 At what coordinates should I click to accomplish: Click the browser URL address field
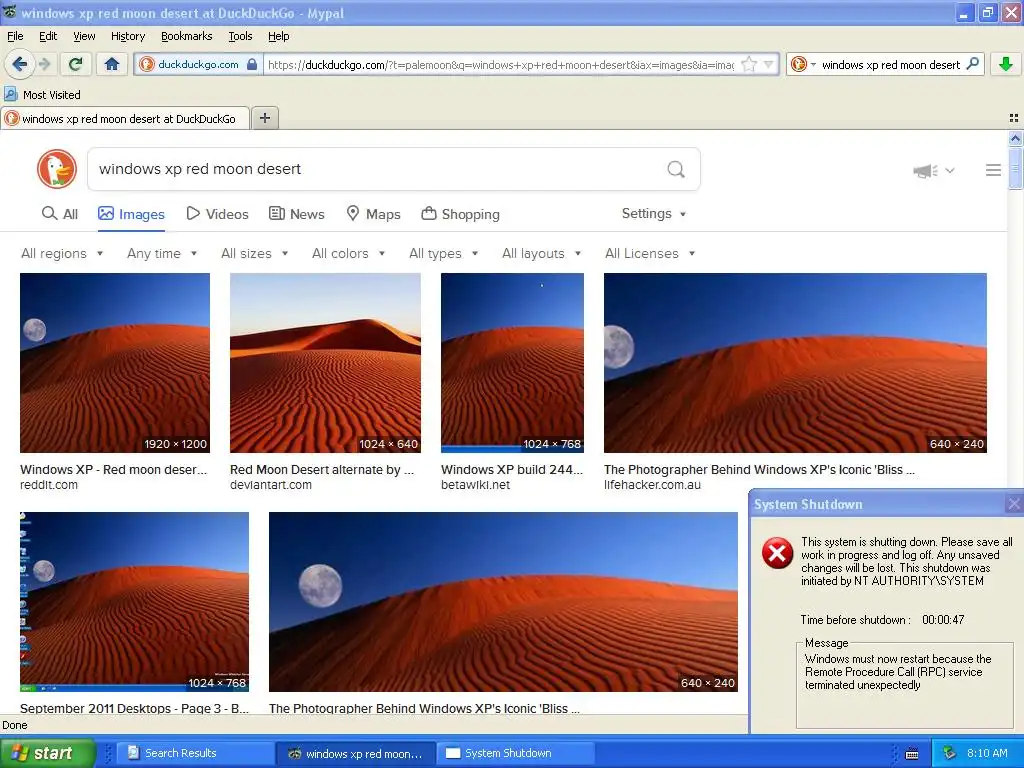(x=500, y=65)
